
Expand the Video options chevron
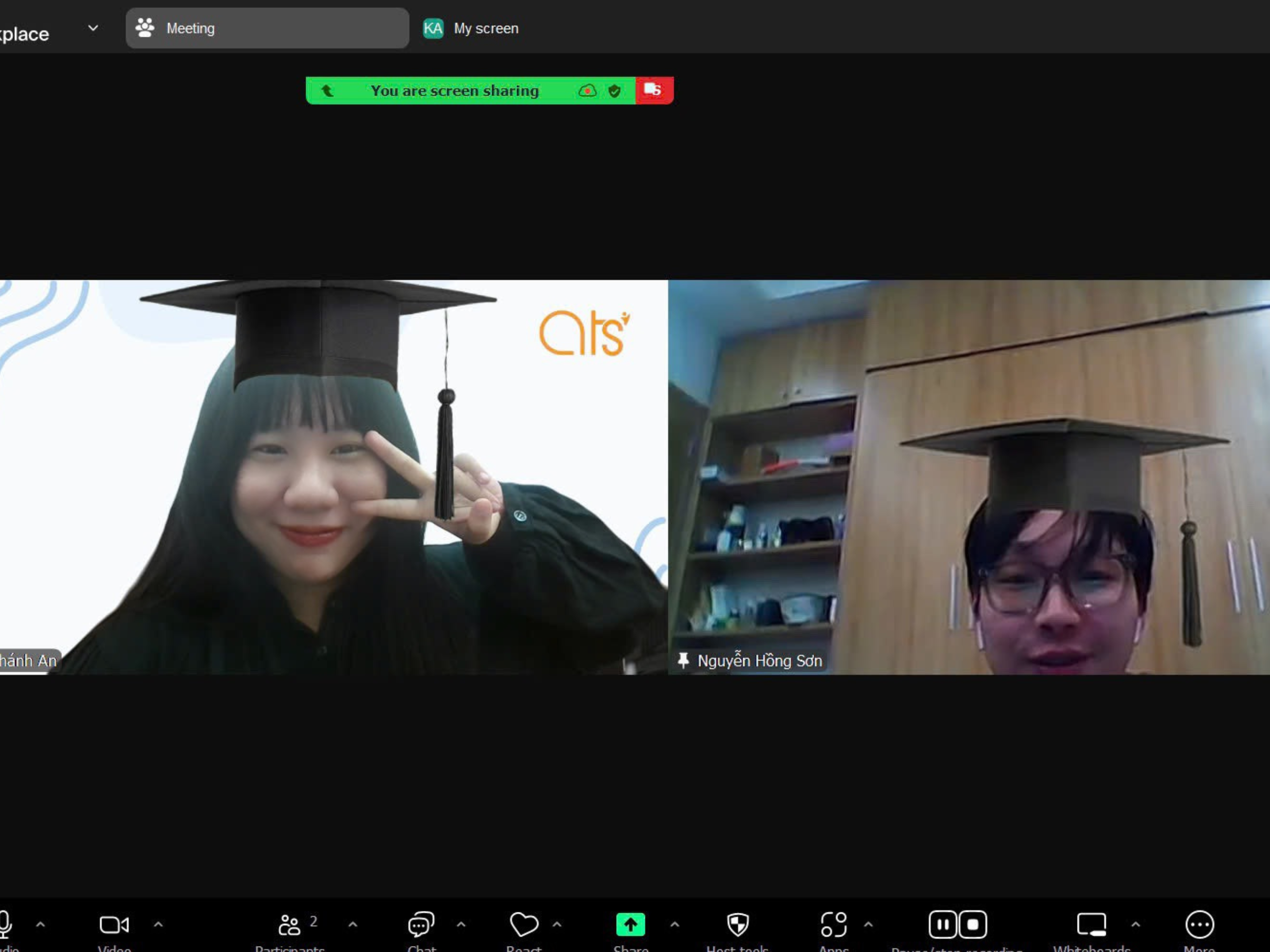coord(158,924)
